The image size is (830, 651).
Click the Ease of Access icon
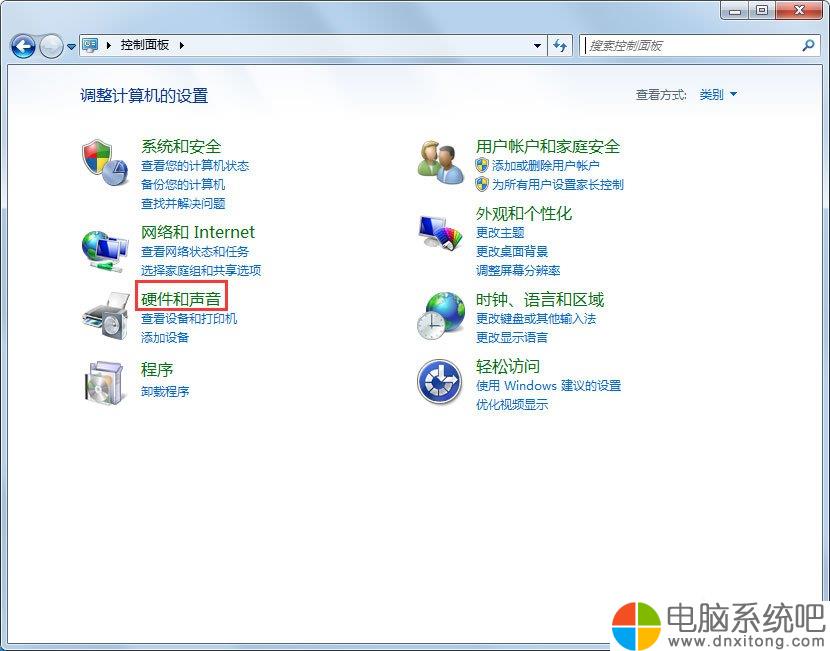(x=439, y=382)
